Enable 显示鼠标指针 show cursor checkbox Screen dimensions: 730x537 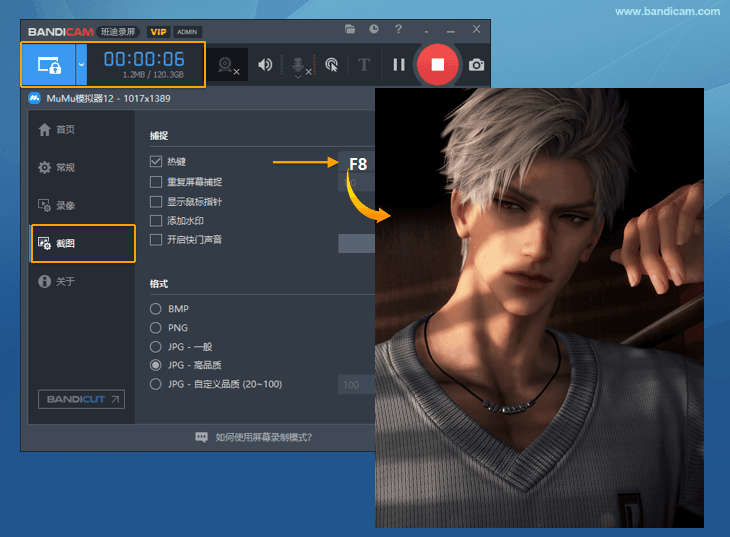(156, 202)
